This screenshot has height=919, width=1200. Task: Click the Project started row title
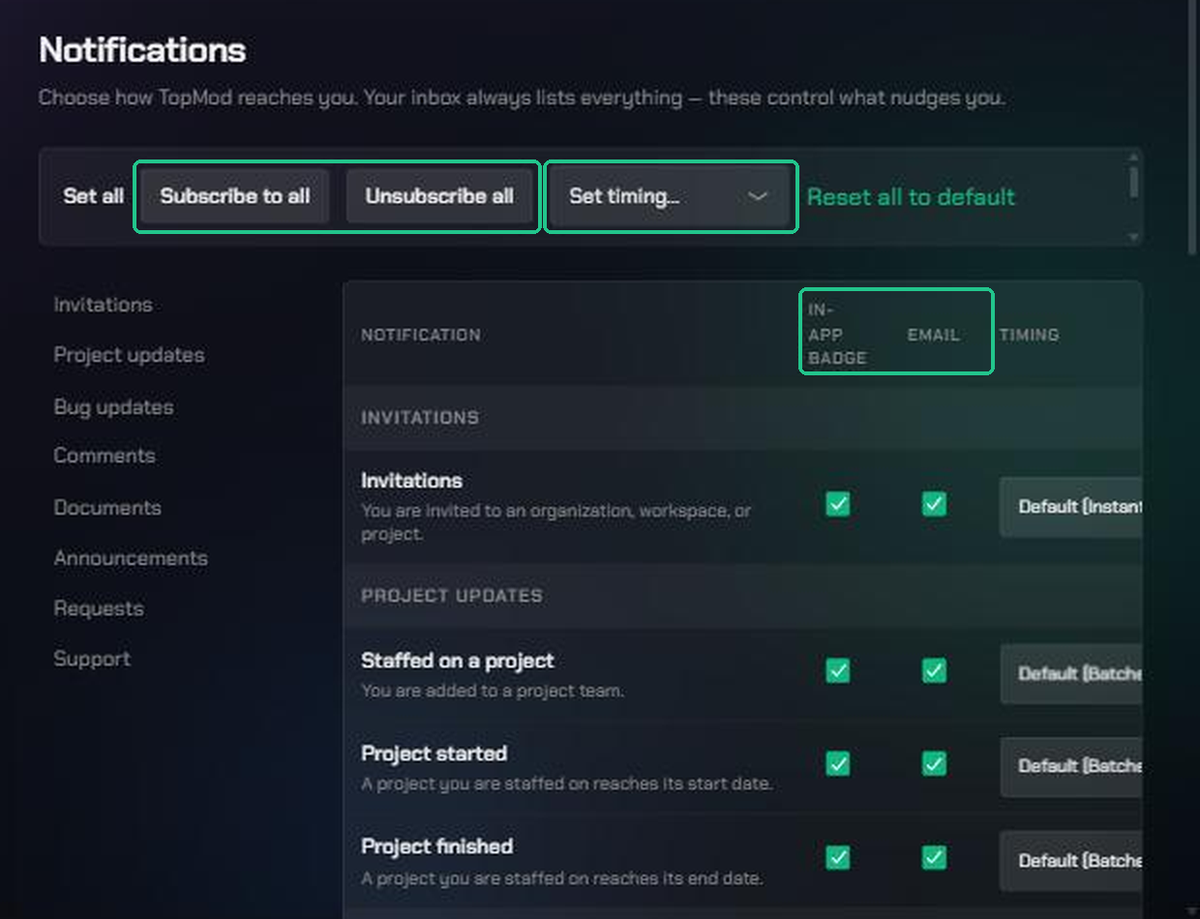tap(434, 754)
